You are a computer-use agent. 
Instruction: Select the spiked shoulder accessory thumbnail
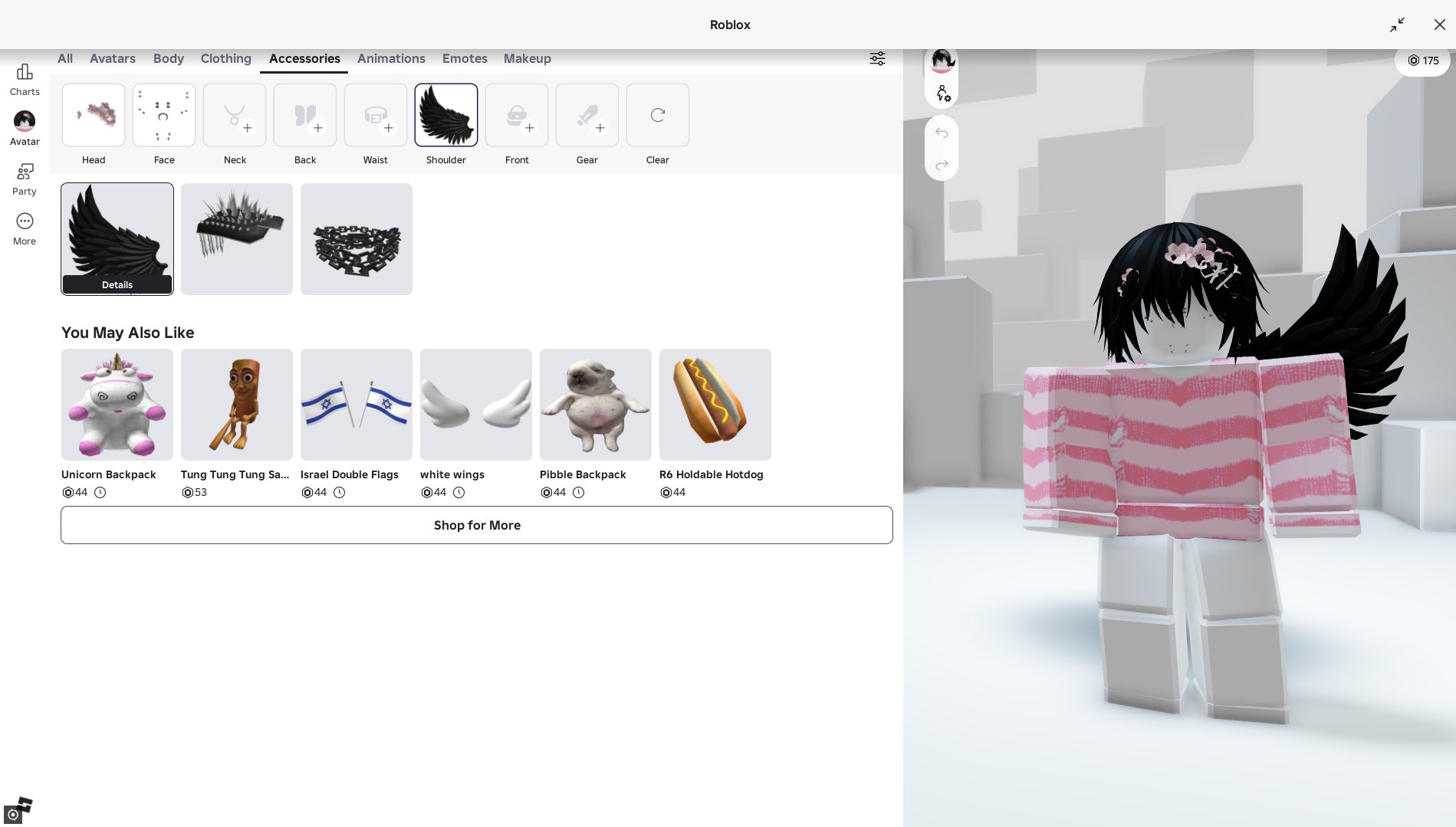(237, 239)
